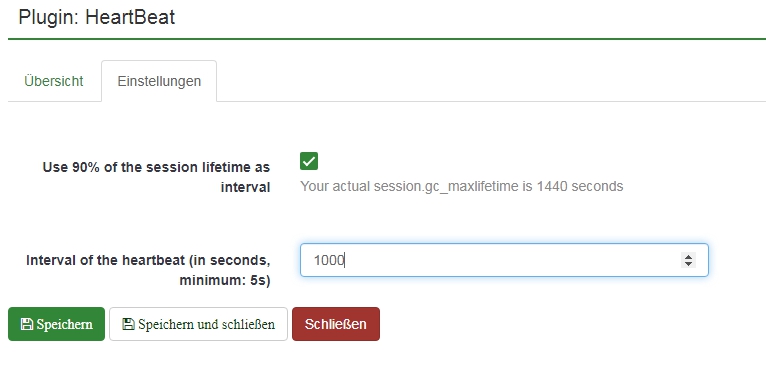The height and width of the screenshot is (375, 766).
Task: Uncheck the 90% session lifetime checkbox
Action: click(309, 161)
